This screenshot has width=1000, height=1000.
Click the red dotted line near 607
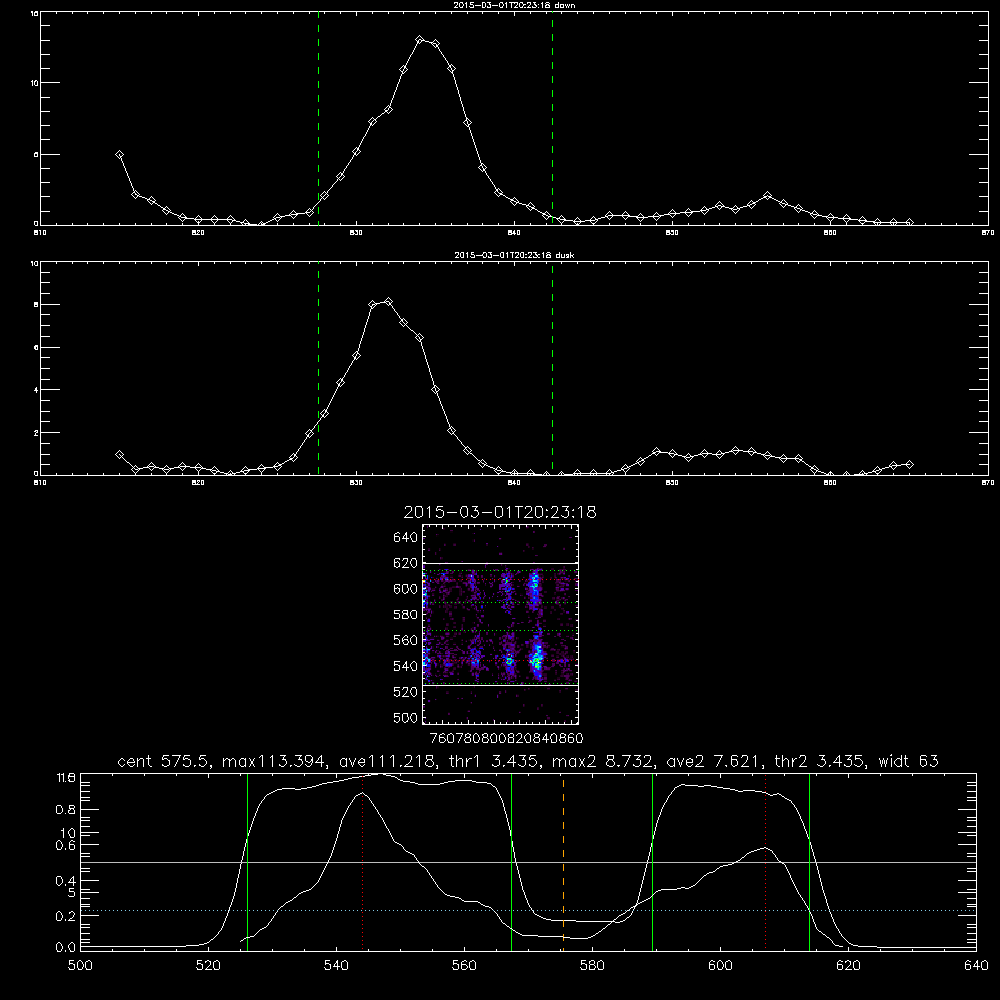(765, 862)
